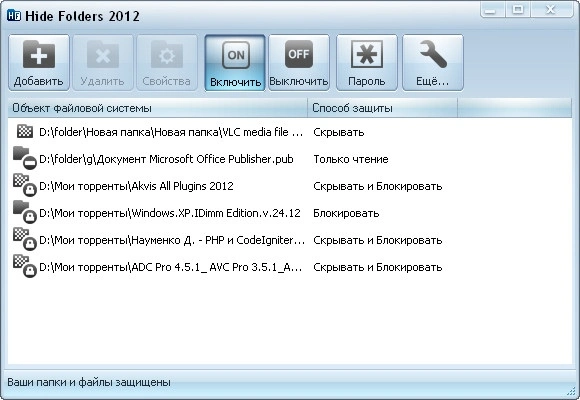Click the hidden checkered icon of VLC row
Screen dimensions: 580x400
(25, 131)
